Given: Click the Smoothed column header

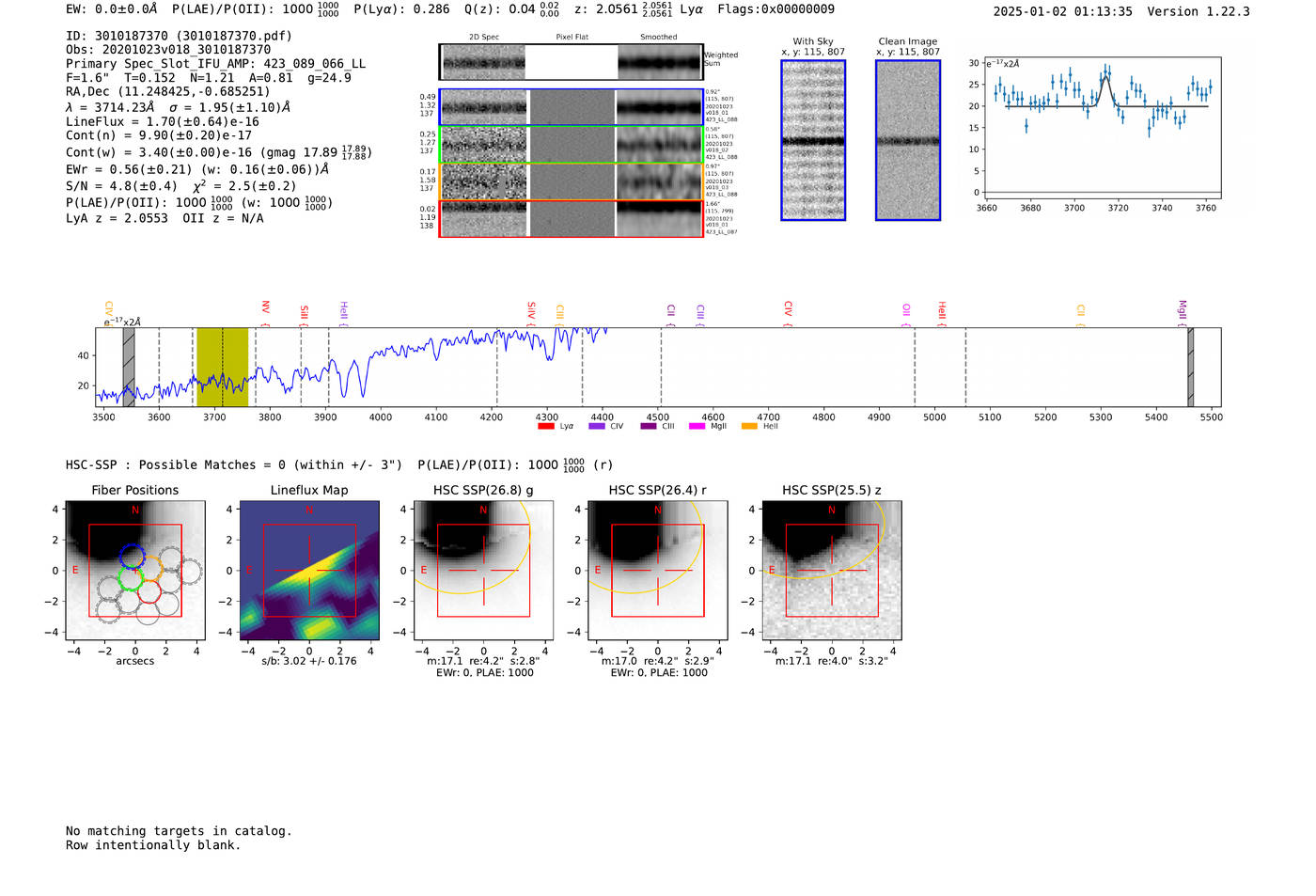Looking at the screenshot, I should coord(659,38).
